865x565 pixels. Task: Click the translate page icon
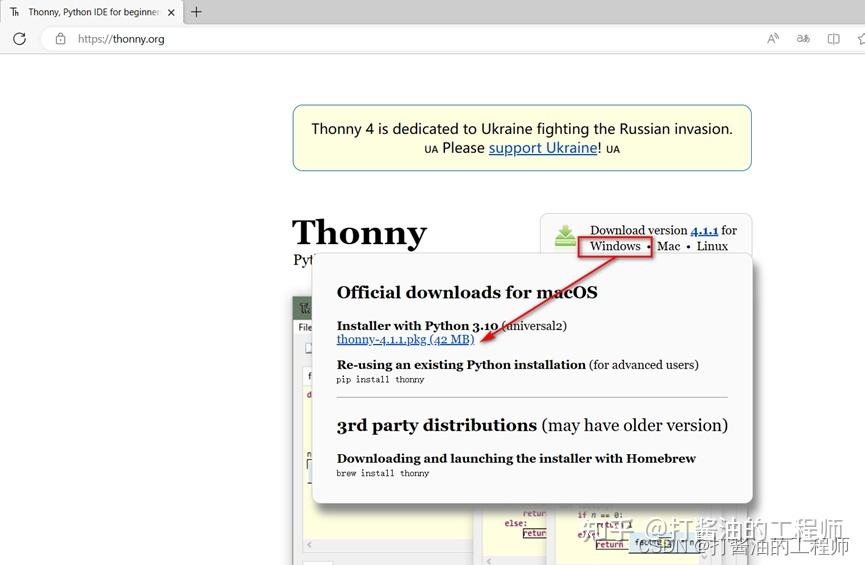[x=803, y=39]
